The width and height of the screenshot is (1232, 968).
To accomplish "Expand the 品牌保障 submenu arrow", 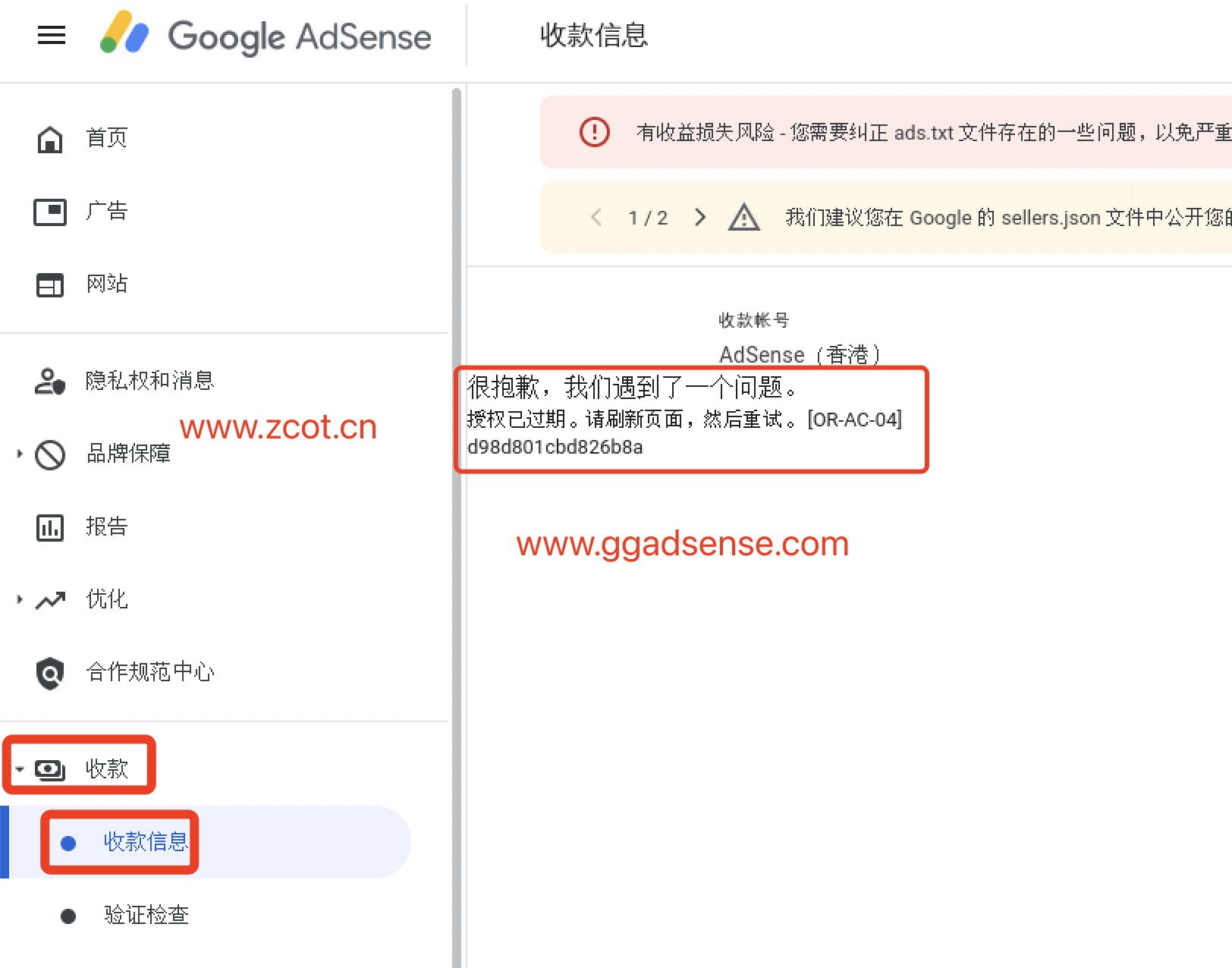I will pyautogui.click(x=20, y=454).
